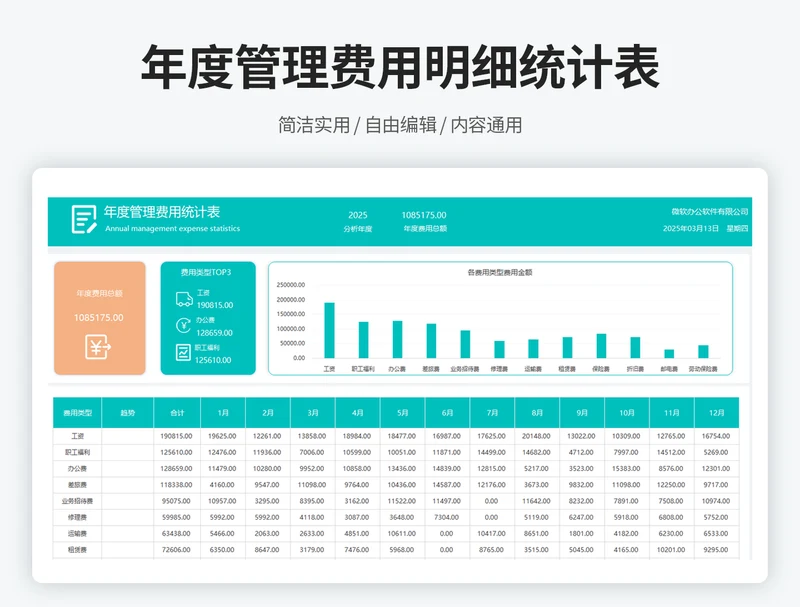800x607 pixels.
Task: Click the Annual management expense statistics subtitle
Action: click(x=172, y=229)
